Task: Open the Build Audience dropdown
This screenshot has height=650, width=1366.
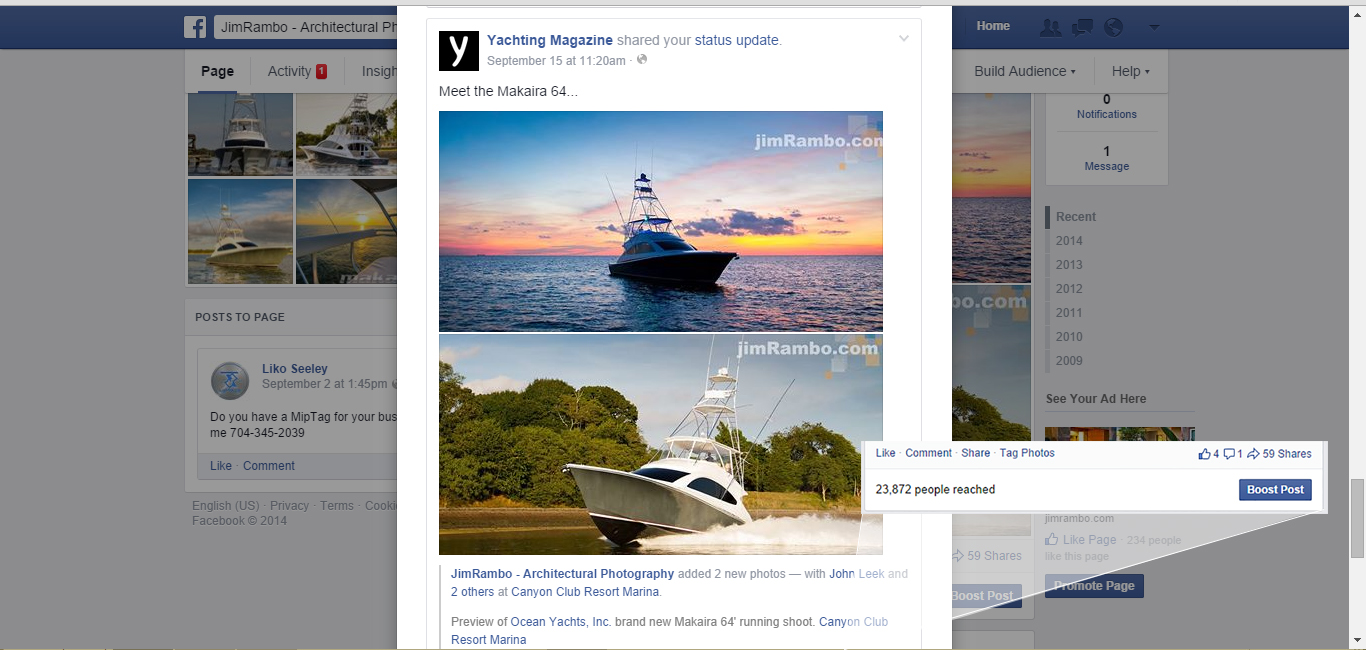Action: [x=1025, y=71]
